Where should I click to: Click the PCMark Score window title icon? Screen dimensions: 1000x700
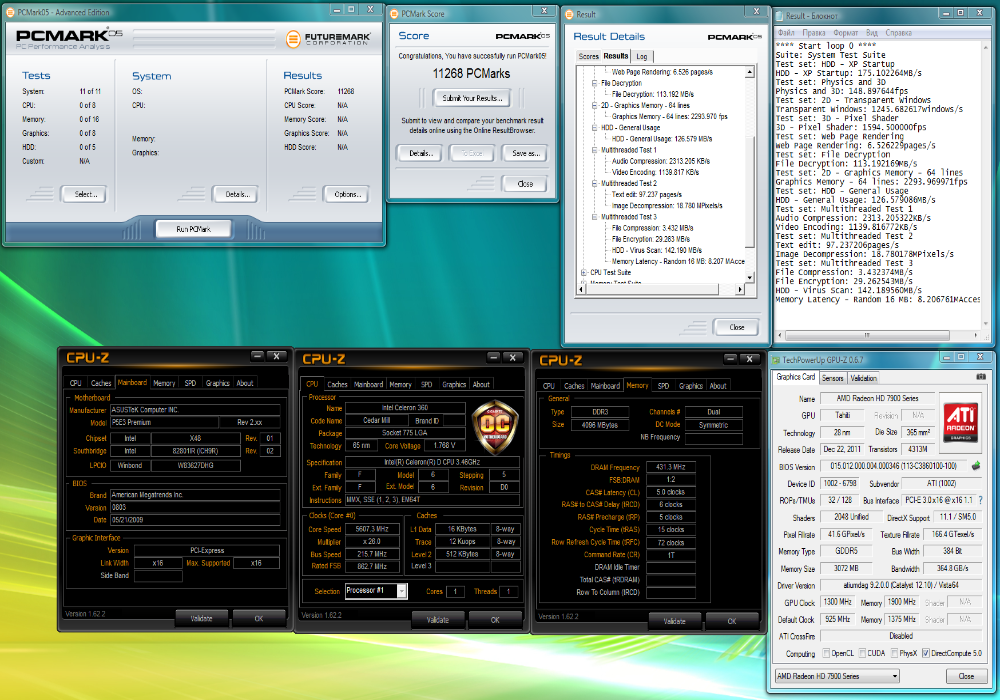(x=394, y=13)
